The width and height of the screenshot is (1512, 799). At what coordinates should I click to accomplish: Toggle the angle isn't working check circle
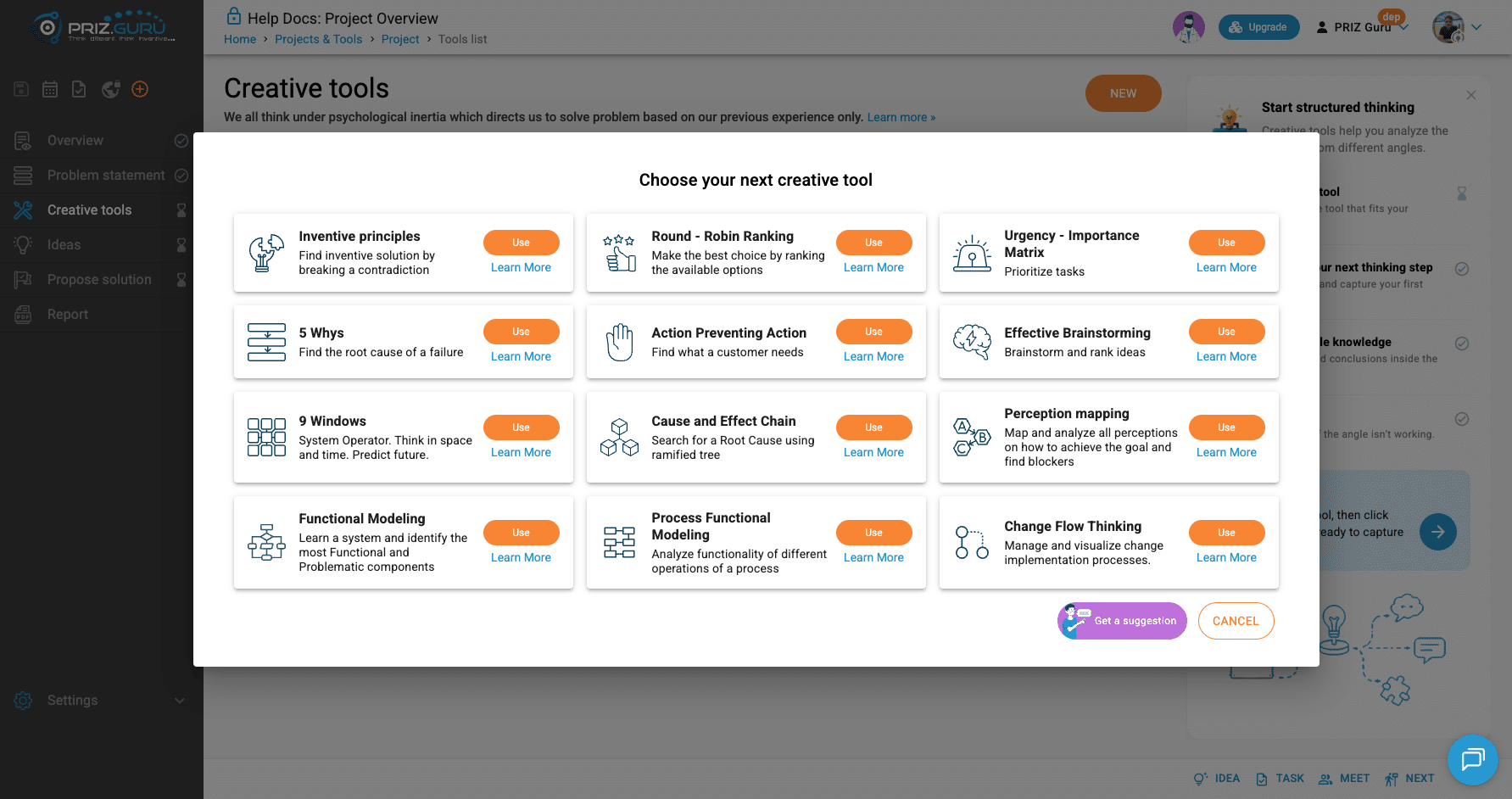click(1462, 419)
